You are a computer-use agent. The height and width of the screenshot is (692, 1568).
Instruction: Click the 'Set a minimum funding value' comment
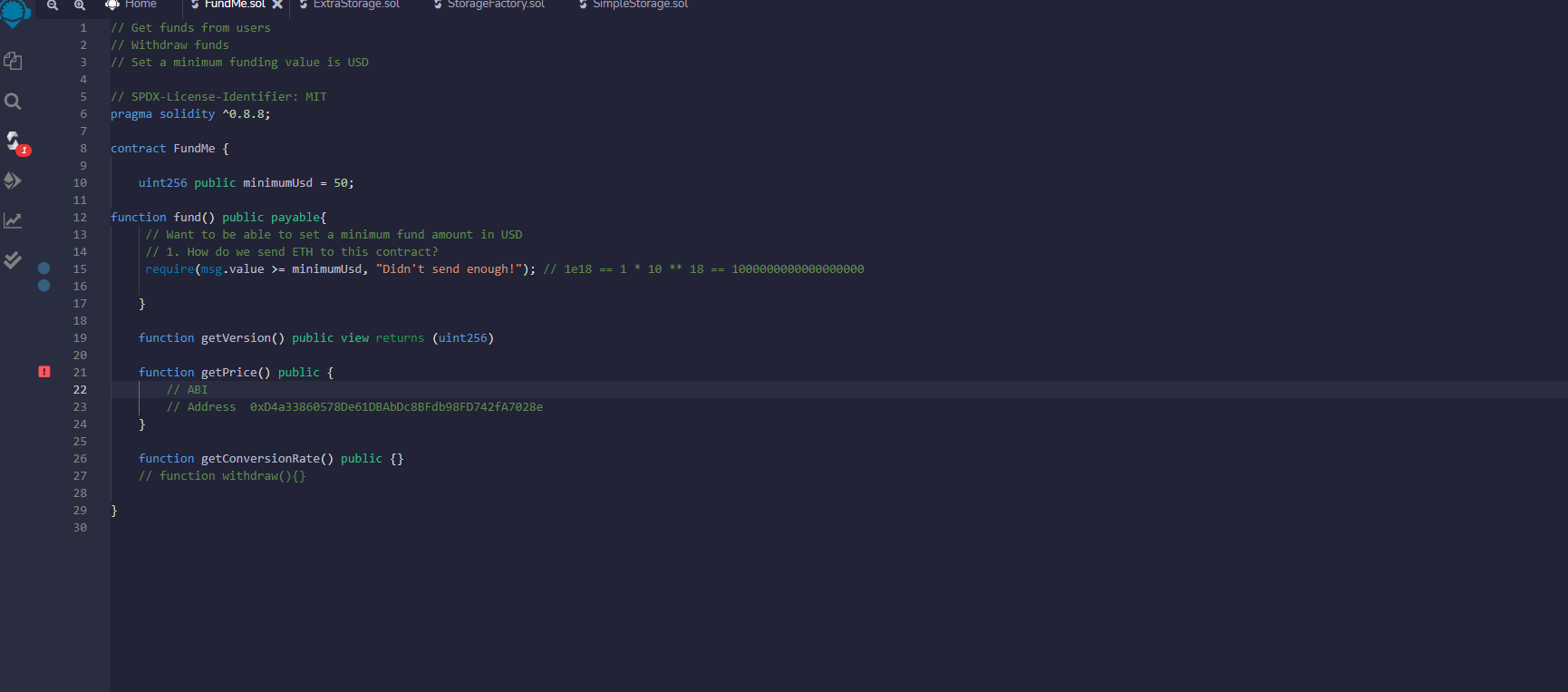pyautogui.click(x=239, y=63)
